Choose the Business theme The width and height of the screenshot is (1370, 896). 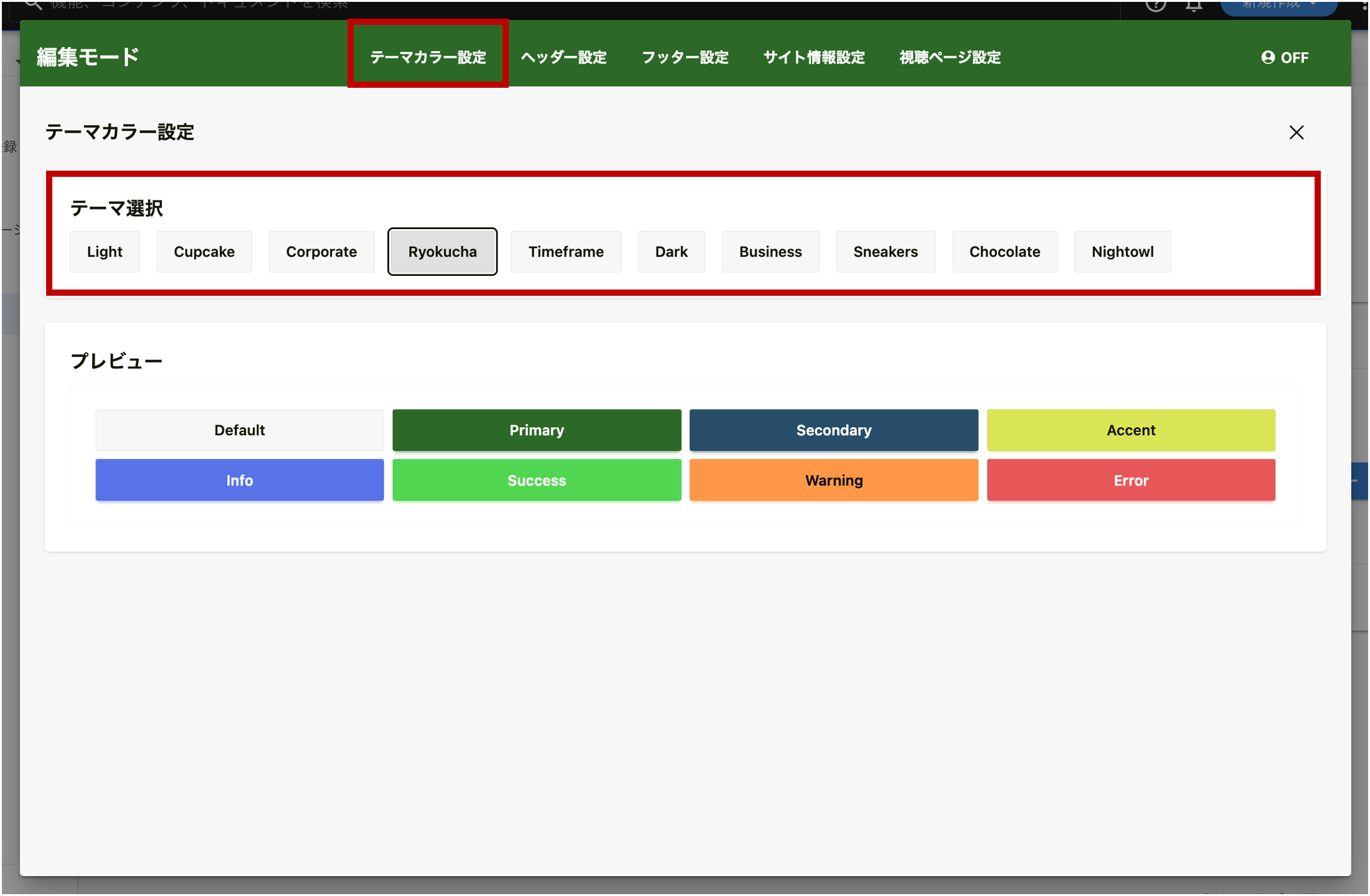coord(770,252)
